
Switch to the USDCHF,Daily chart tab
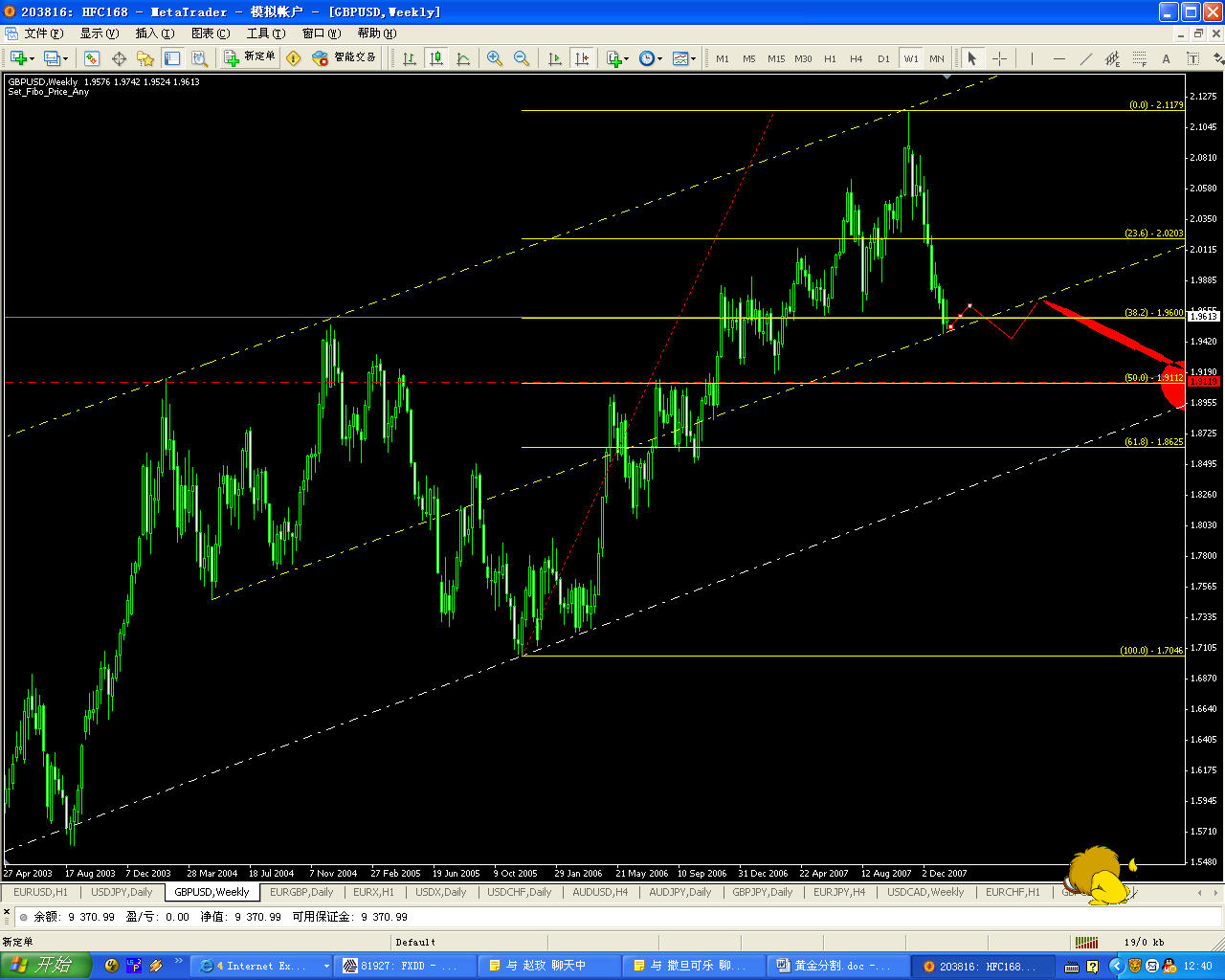[519, 892]
